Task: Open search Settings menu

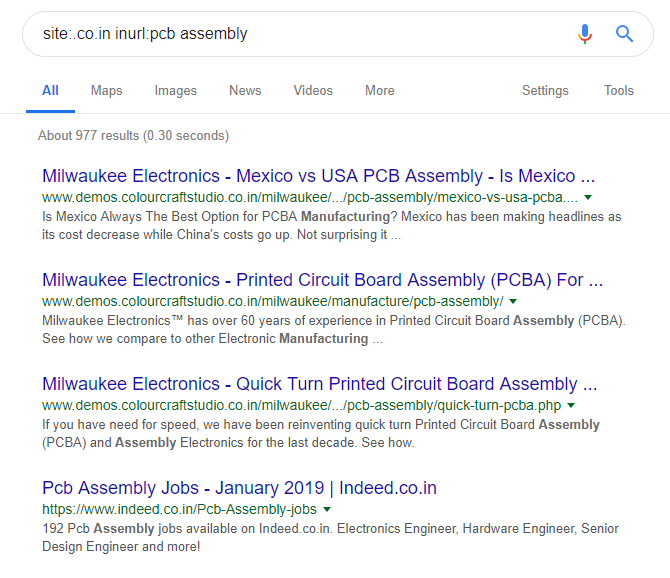Action: [x=545, y=91]
